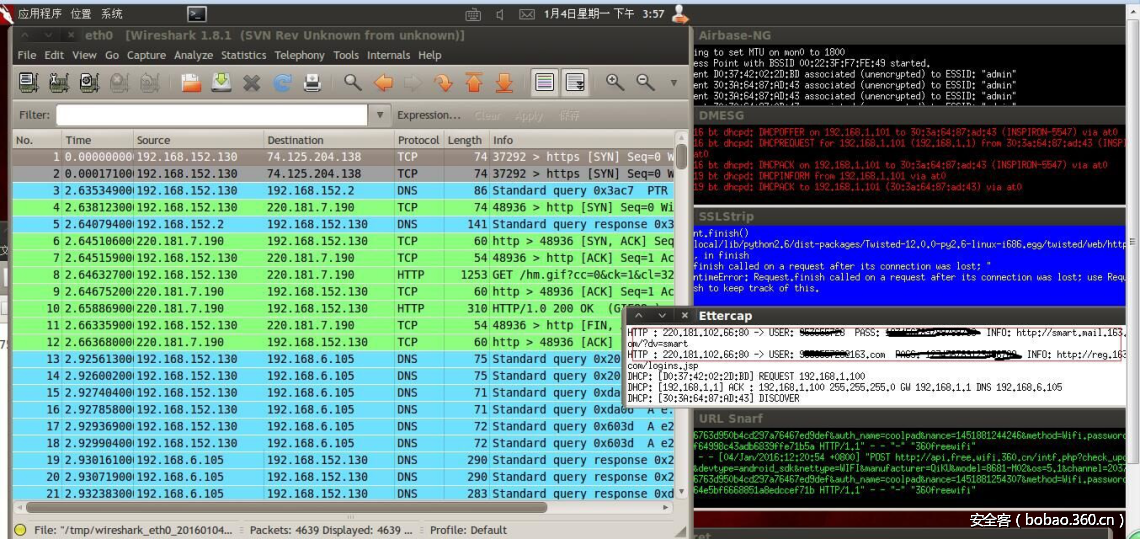Zoom in on the packet text

[615, 82]
